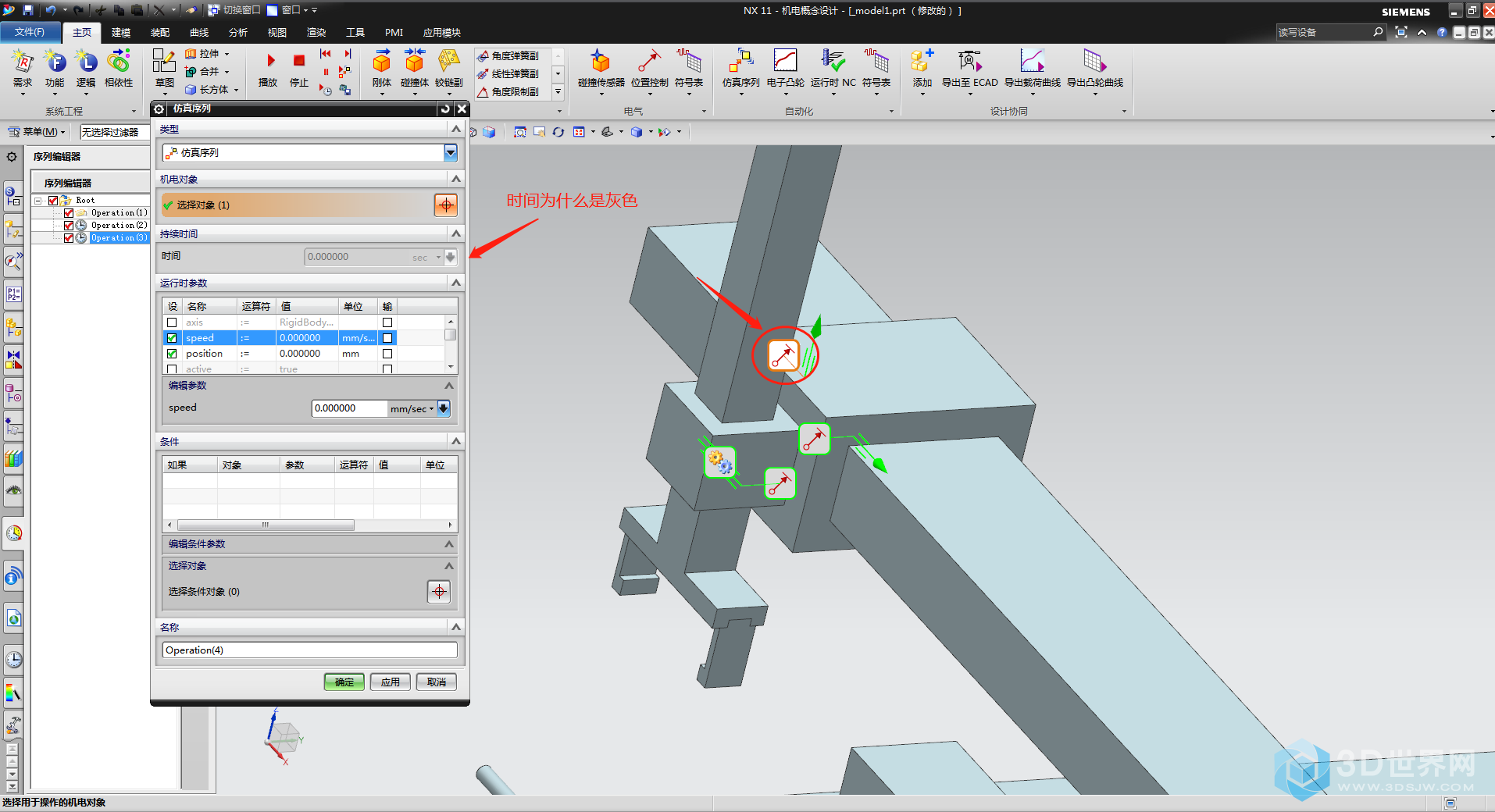Toggle the active parameter checkbox
Viewport: 1495px width, 812px height.
pos(172,369)
